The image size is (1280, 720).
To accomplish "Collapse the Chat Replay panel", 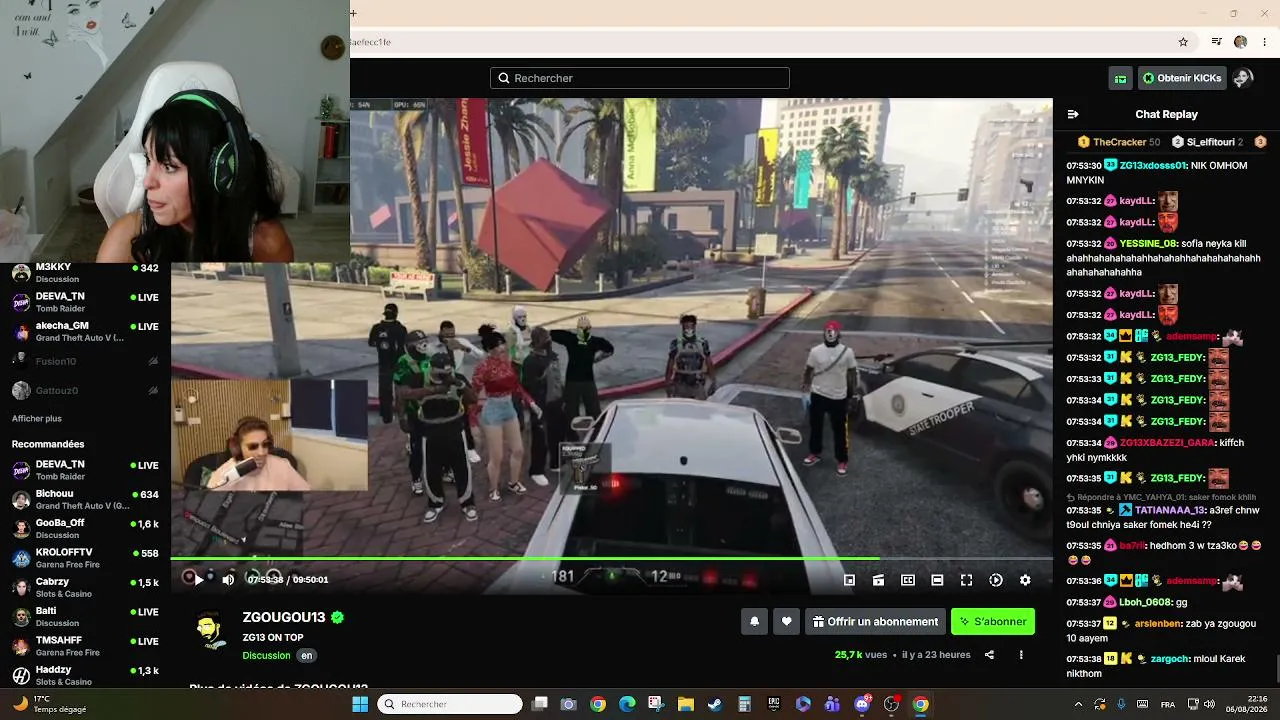I will (x=1073, y=114).
